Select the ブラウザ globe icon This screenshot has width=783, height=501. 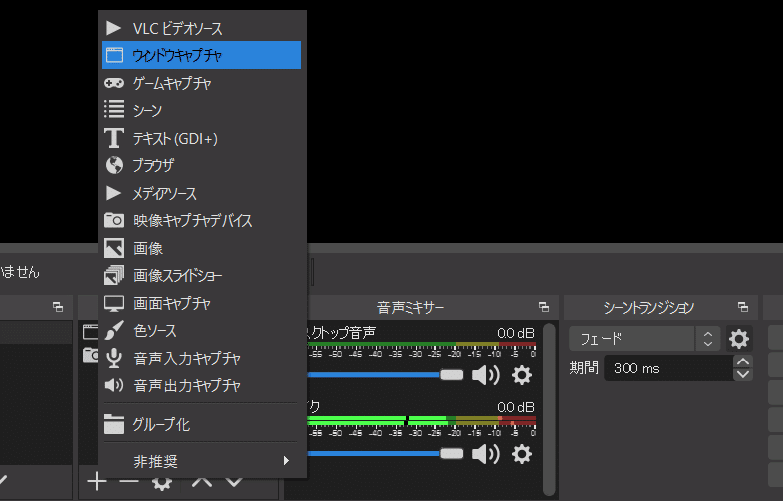(114, 165)
